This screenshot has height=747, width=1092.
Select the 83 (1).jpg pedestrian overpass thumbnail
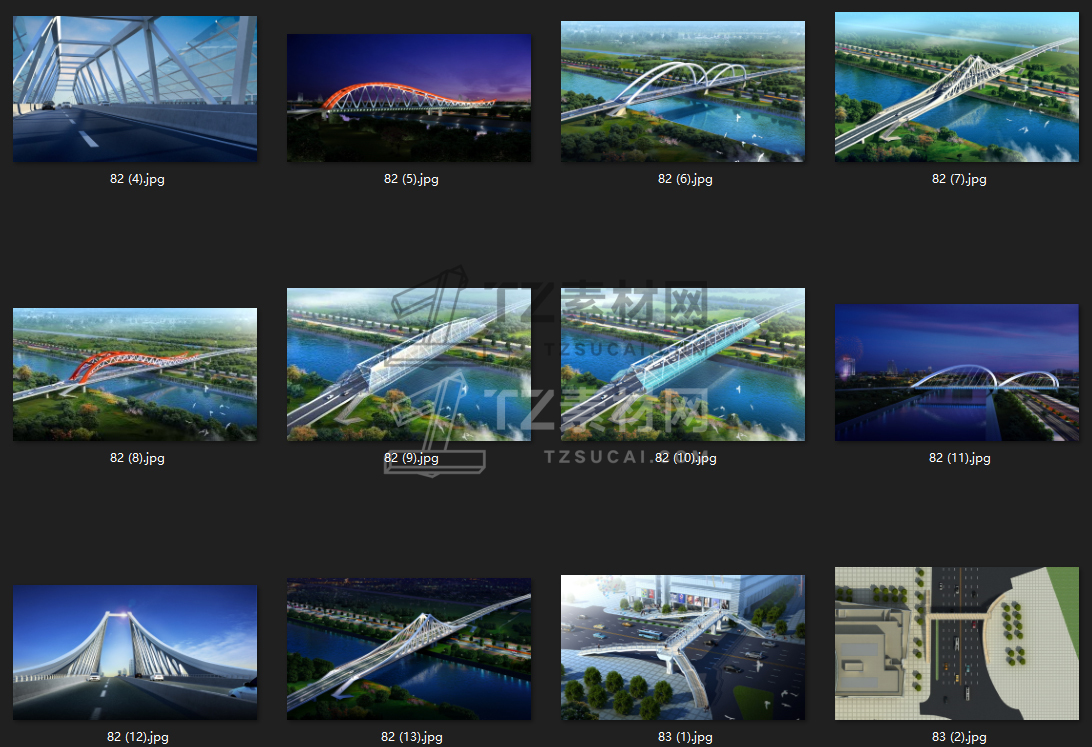coord(683,647)
